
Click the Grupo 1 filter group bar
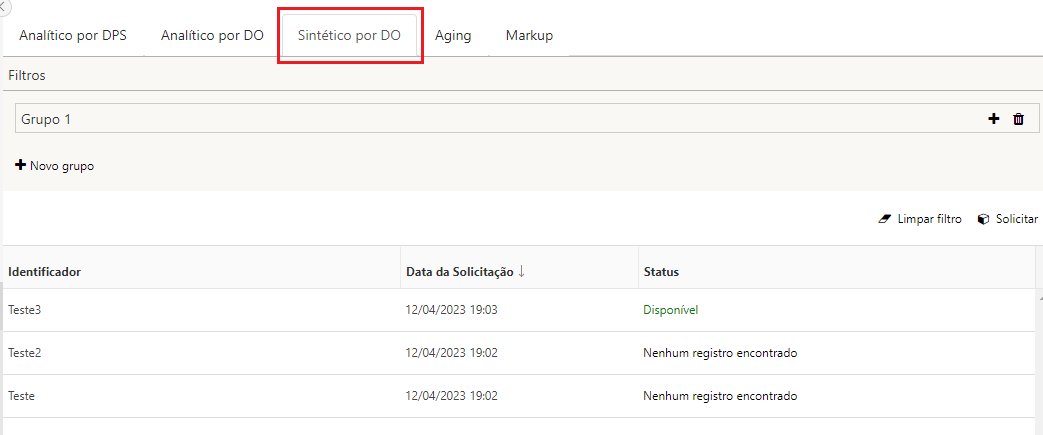[x=500, y=119]
